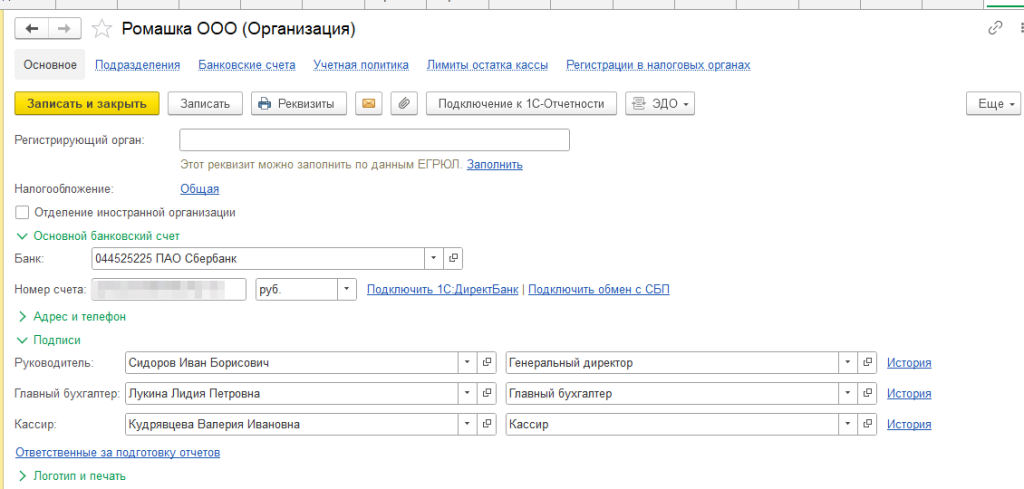Open Кассир position record icon
The image size is (1024, 489).
tap(867, 424)
